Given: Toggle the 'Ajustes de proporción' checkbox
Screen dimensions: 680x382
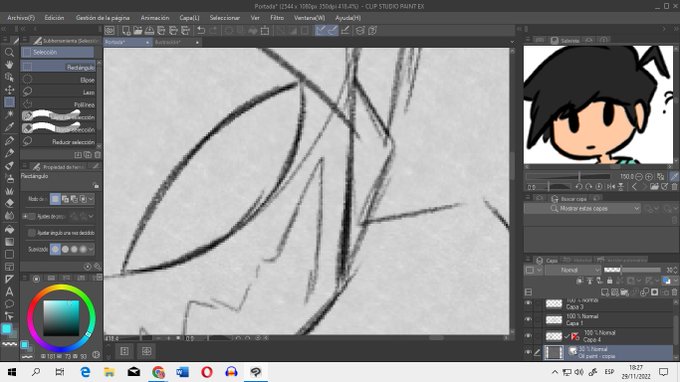Looking at the screenshot, I should [32, 216].
